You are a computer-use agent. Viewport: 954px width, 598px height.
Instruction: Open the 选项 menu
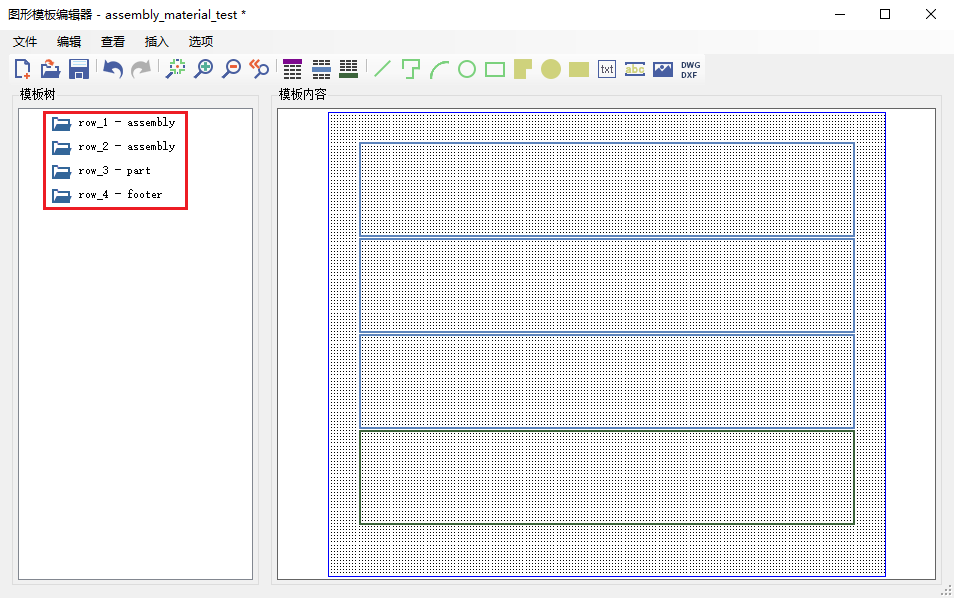200,41
